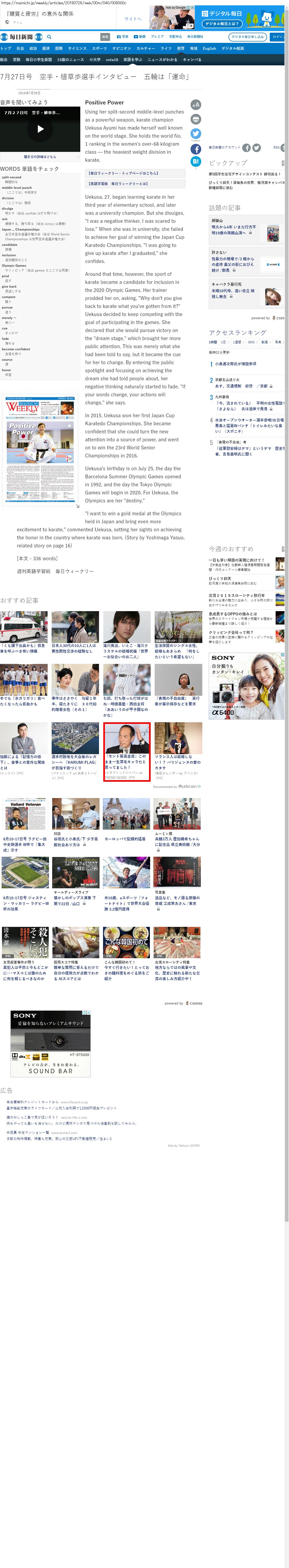289x1568 pixels.
Task: Open Mainichi's Twitter account icon in sidebar
Action: 257,147
